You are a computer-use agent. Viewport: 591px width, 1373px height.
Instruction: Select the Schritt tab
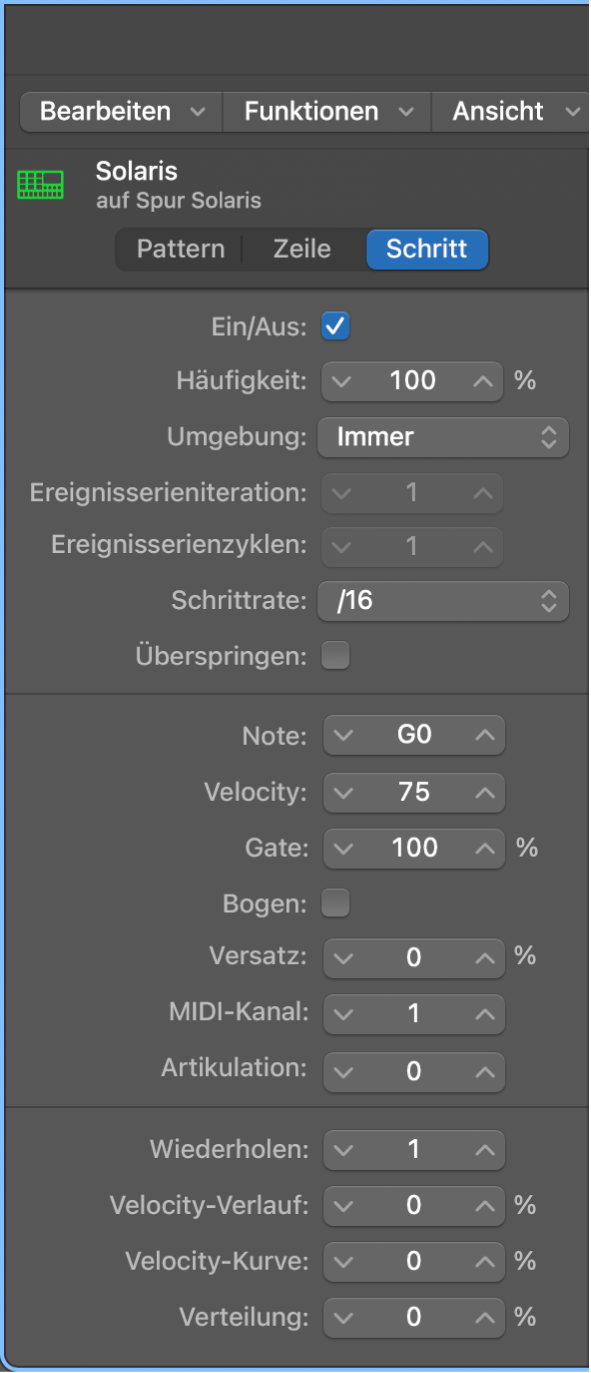427,249
